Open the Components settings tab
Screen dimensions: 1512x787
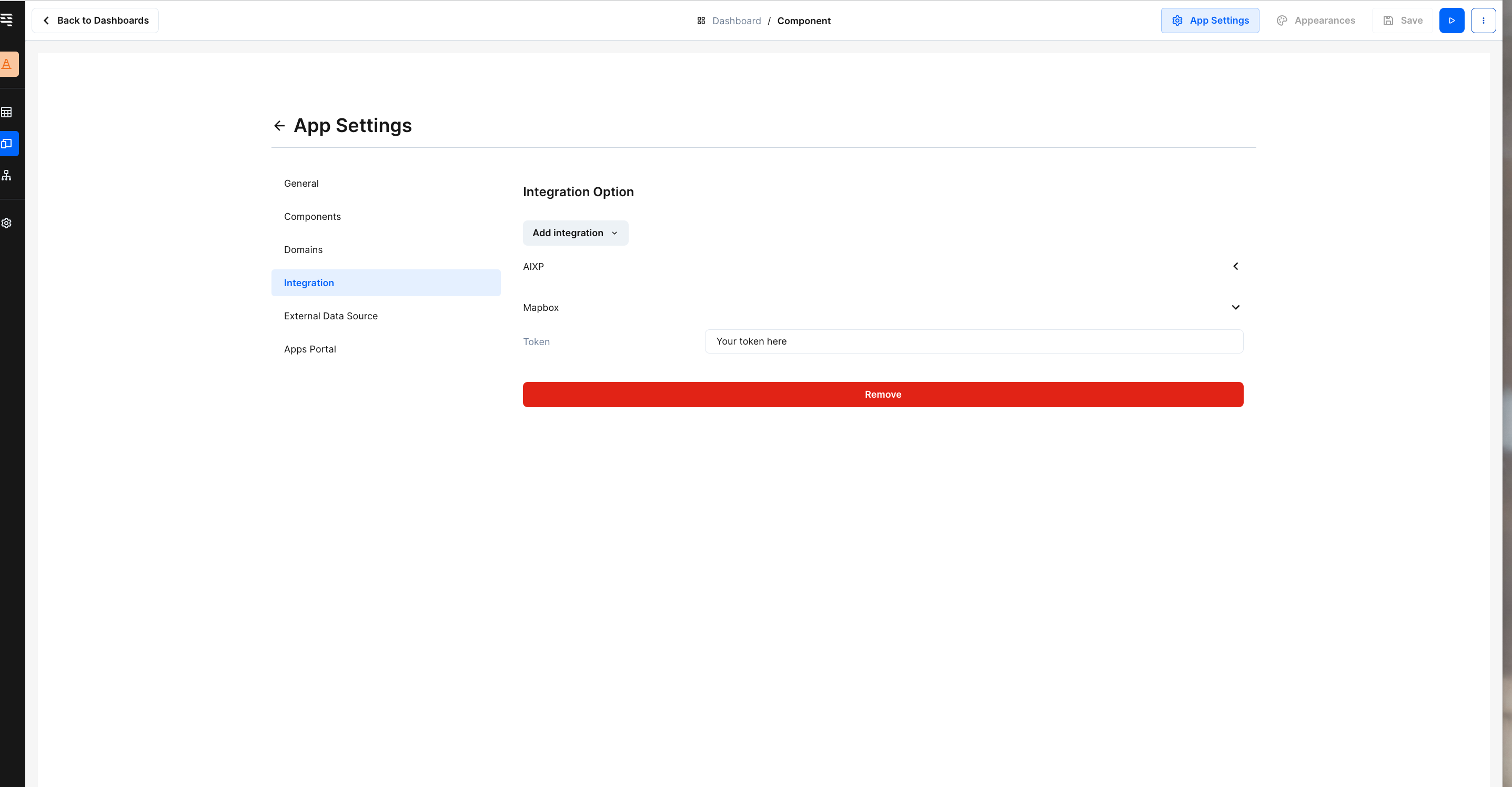(x=311, y=217)
